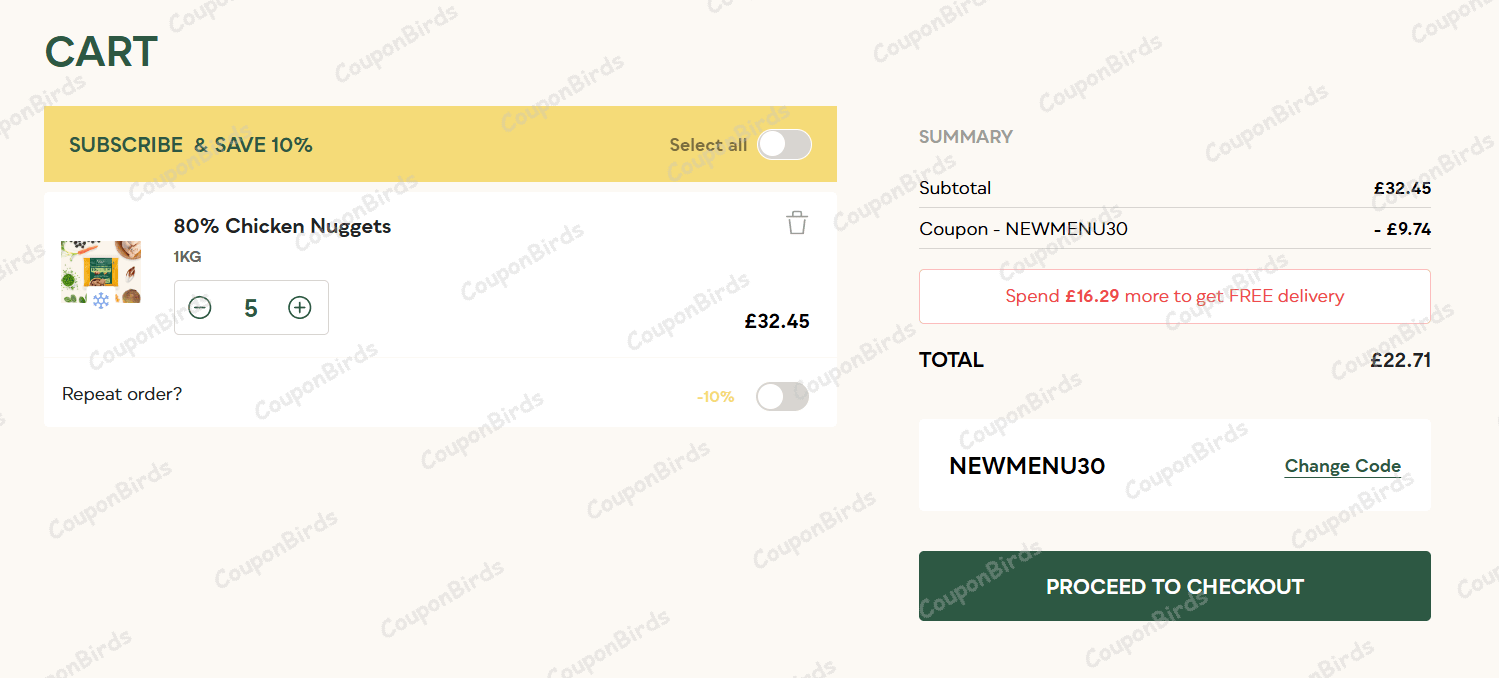The image size is (1499, 678).
Task: Click the Repeat order? label
Action: tap(122, 394)
